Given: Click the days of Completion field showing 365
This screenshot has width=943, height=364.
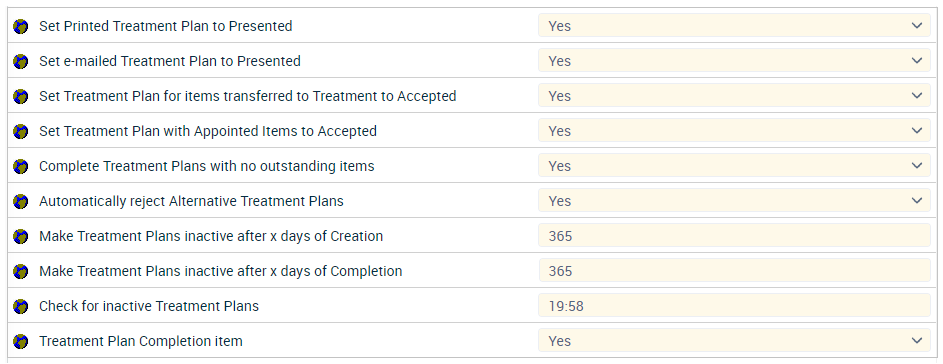Looking at the screenshot, I should click(734, 271).
